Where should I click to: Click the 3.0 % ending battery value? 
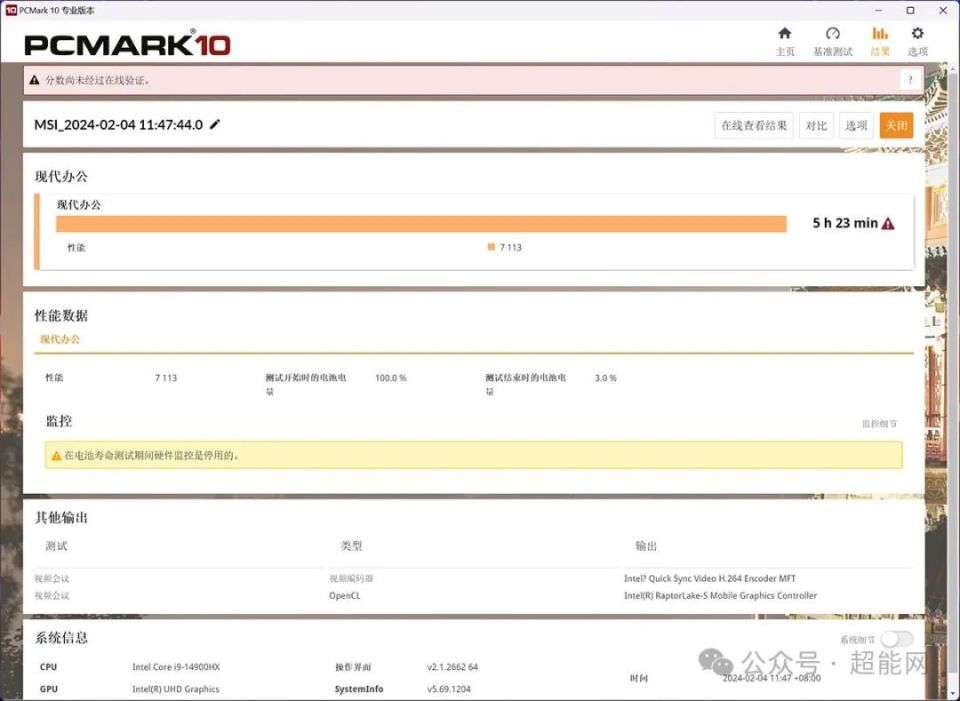click(x=606, y=378)
